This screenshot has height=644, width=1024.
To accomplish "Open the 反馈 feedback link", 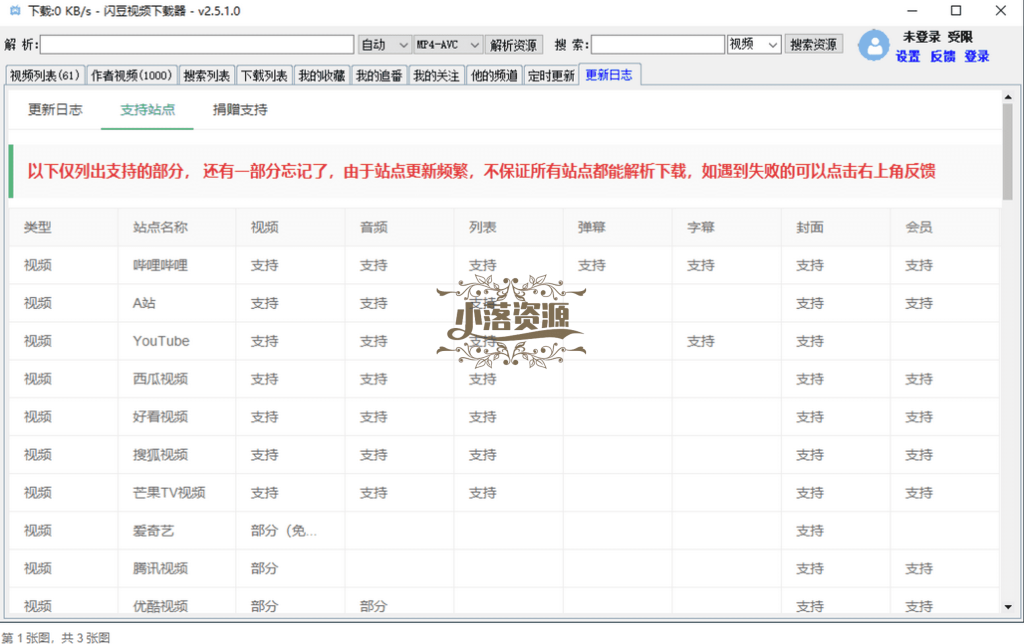I will (942, 56).
